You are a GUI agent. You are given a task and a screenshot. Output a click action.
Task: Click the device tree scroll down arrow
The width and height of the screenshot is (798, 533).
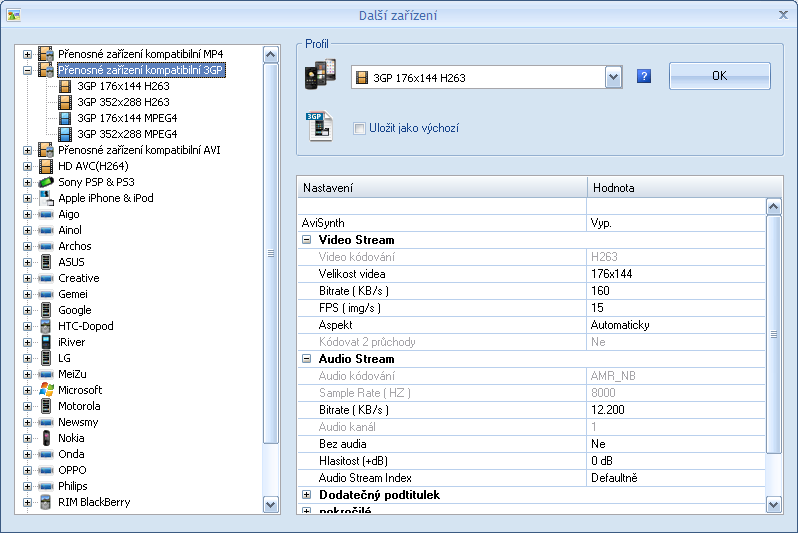pos(270,505)
